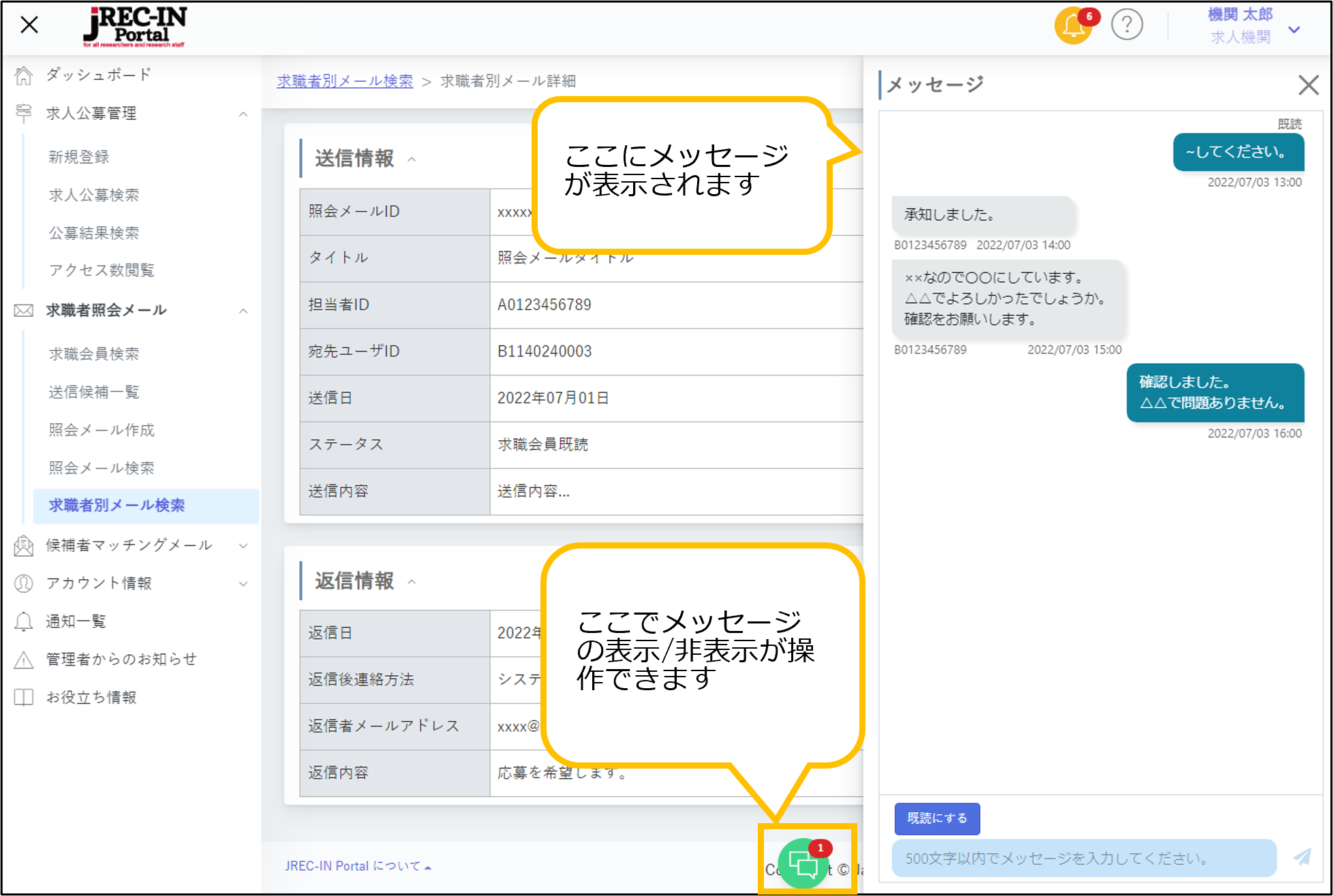Click the 通知一覧 bell icon
The height and width of the screenshot is (896, 1333).
tap(23, 621)
